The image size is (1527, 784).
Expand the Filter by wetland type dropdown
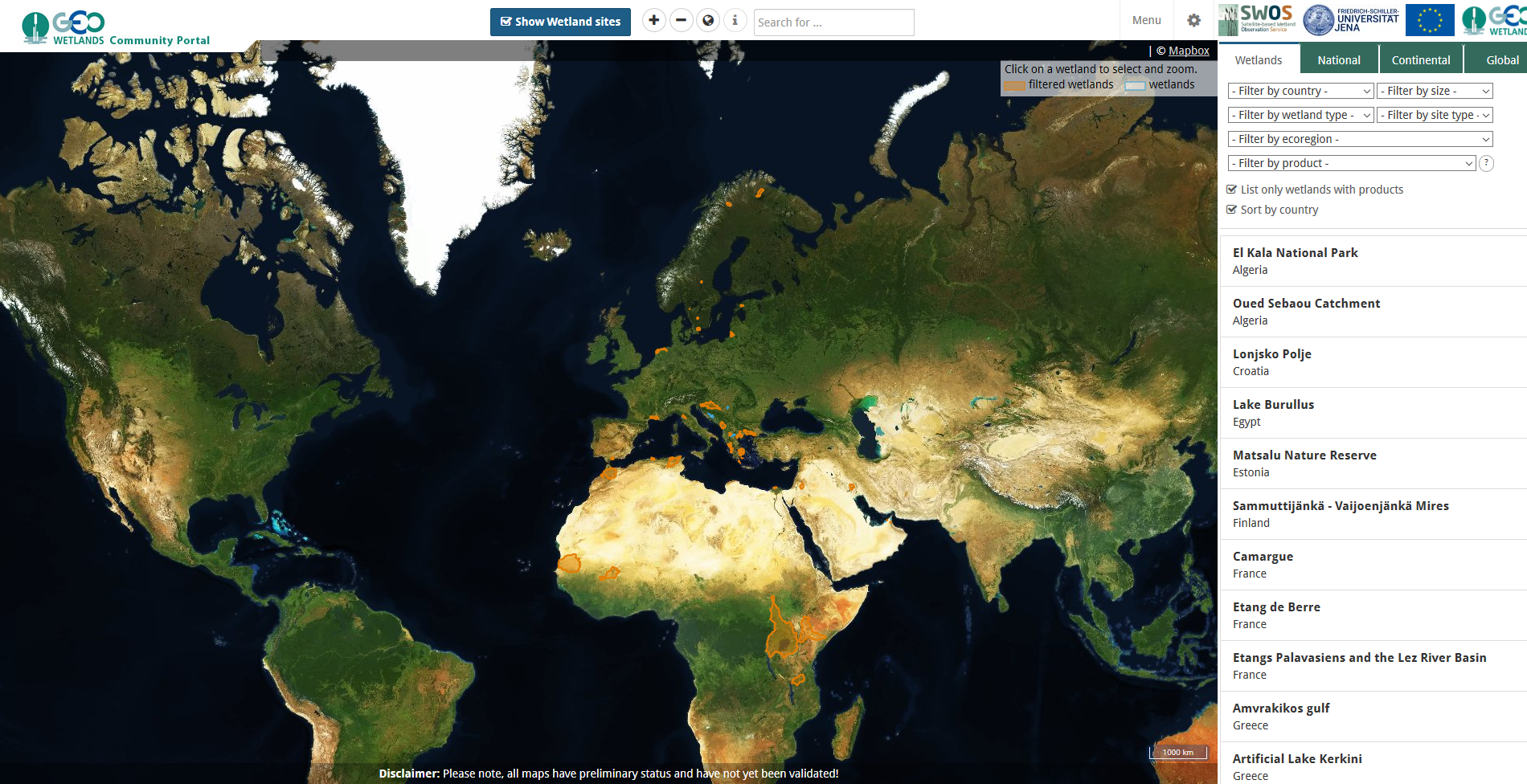click(x=1300, y=115)
